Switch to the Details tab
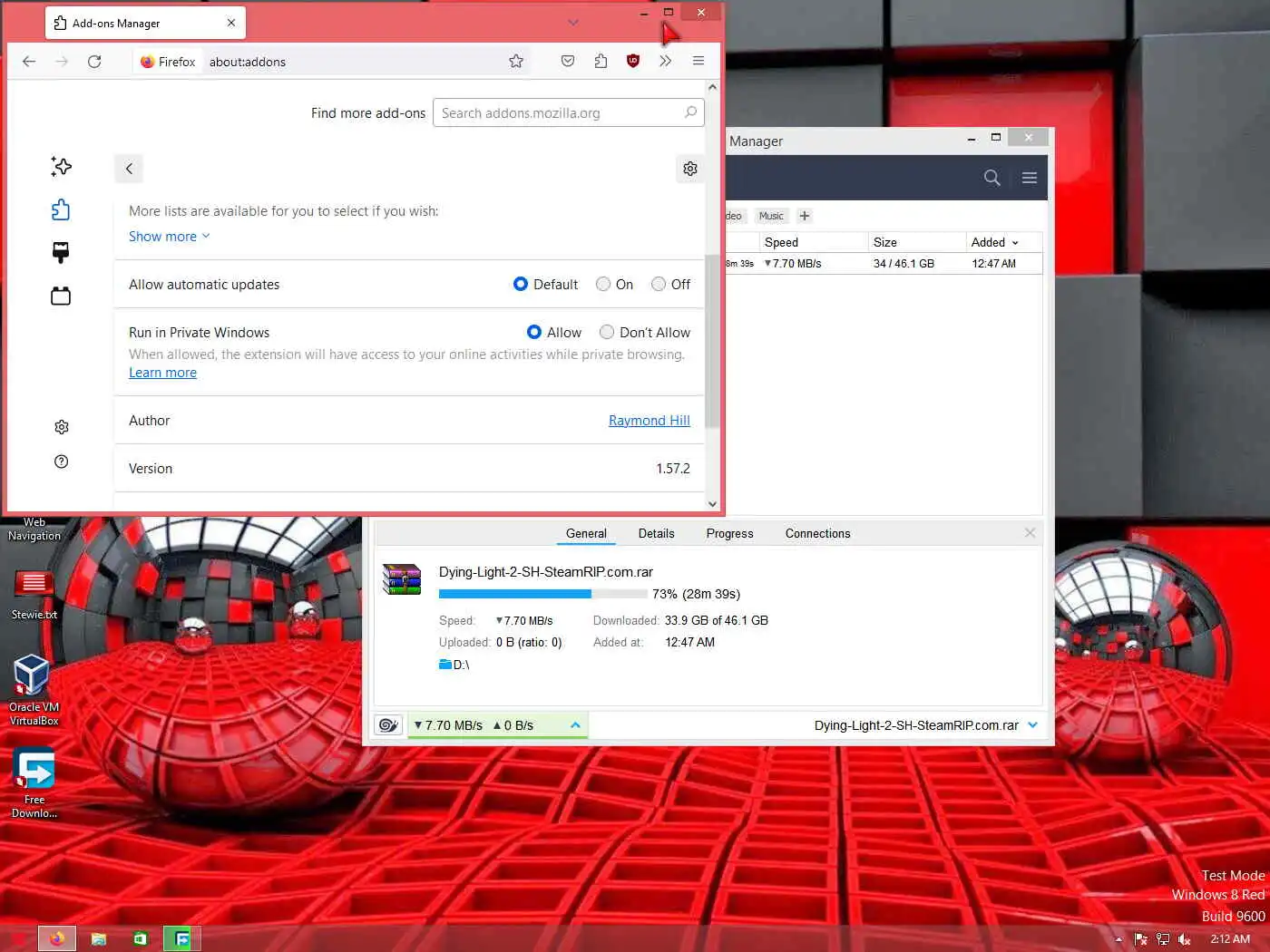The width and height of the screenshot is (1270, 952). (656, 533)
